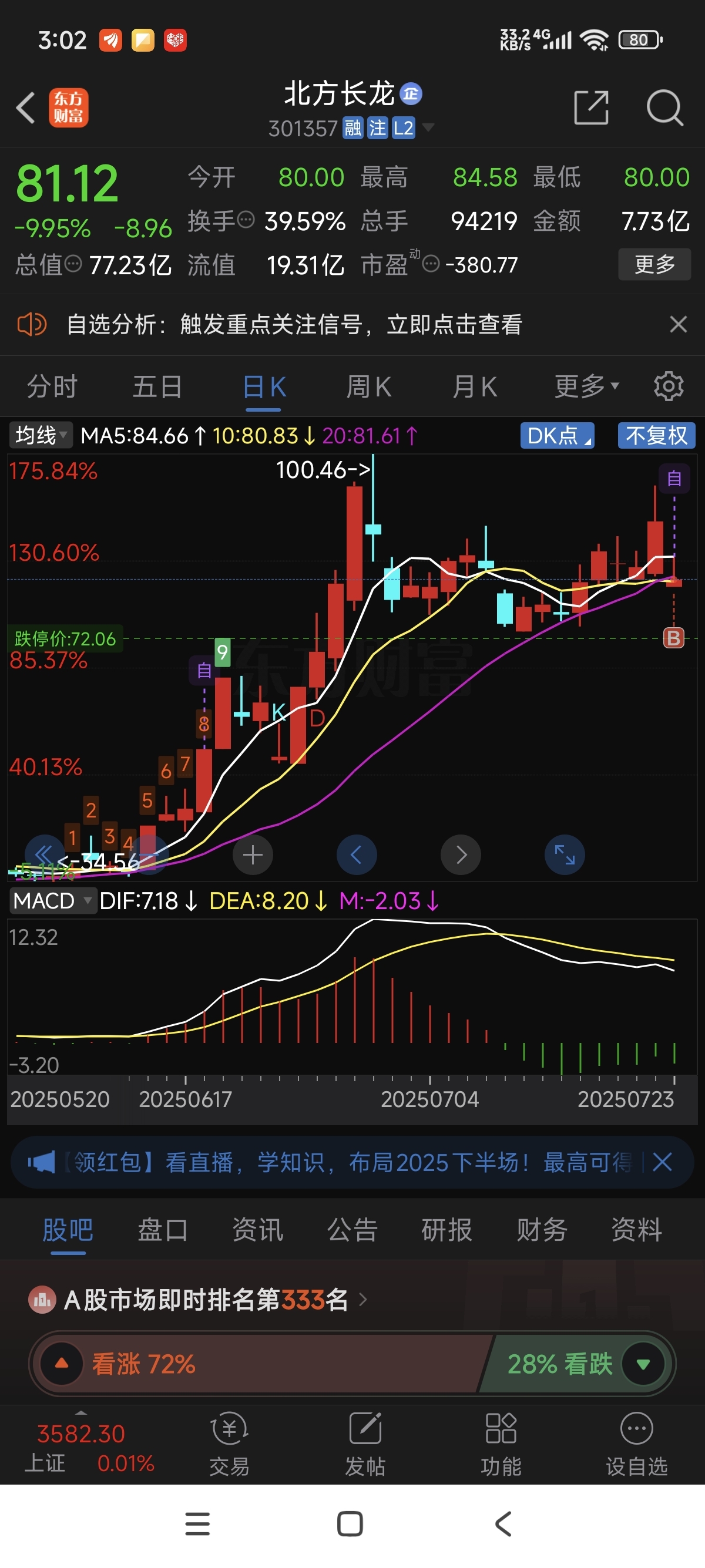This screenshot has height=1568, width=705.
Task: Toggle the DK点 indicator button
Action: click(x=557, y=435)
